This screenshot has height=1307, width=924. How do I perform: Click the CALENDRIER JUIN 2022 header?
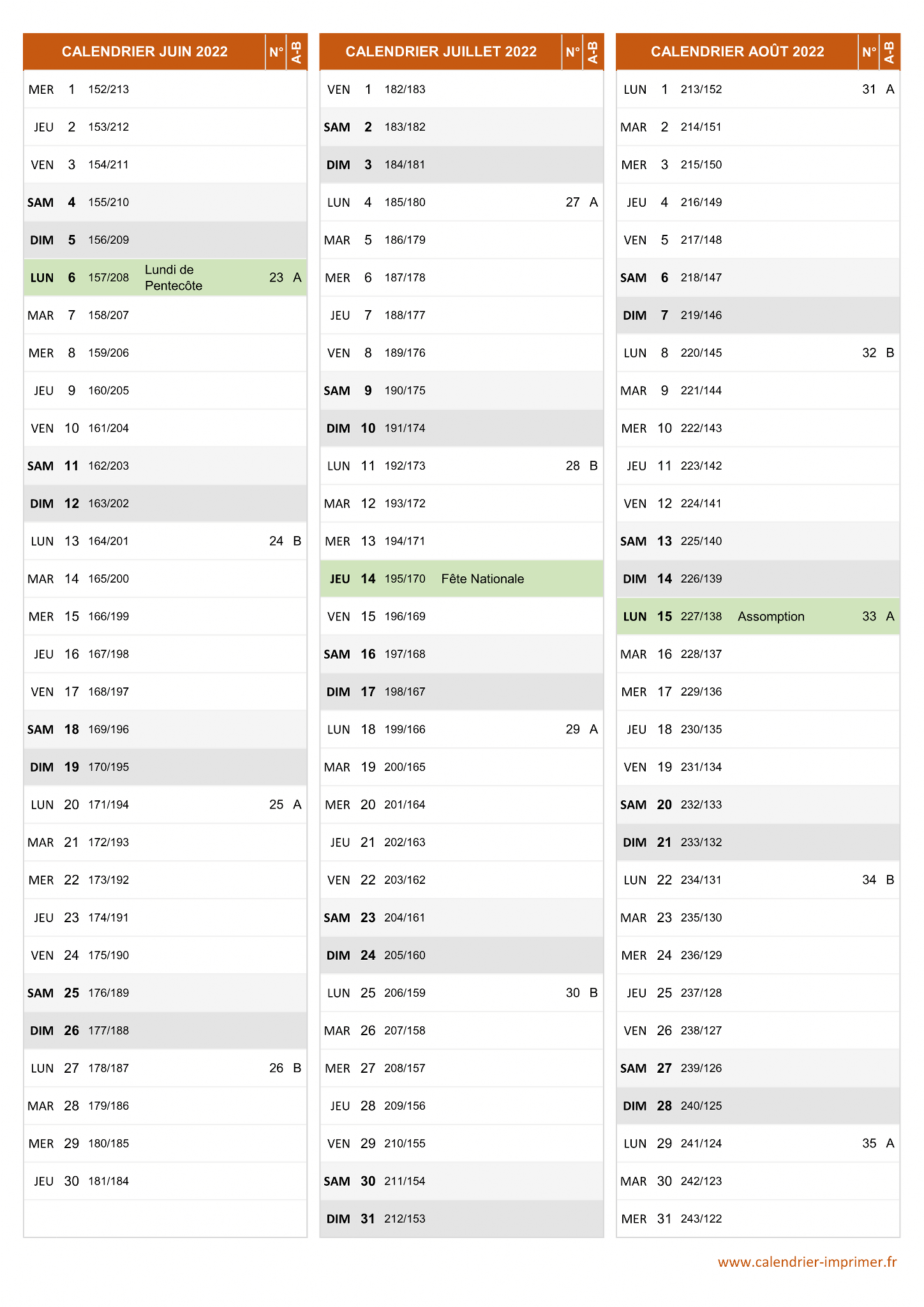(145, 52)
